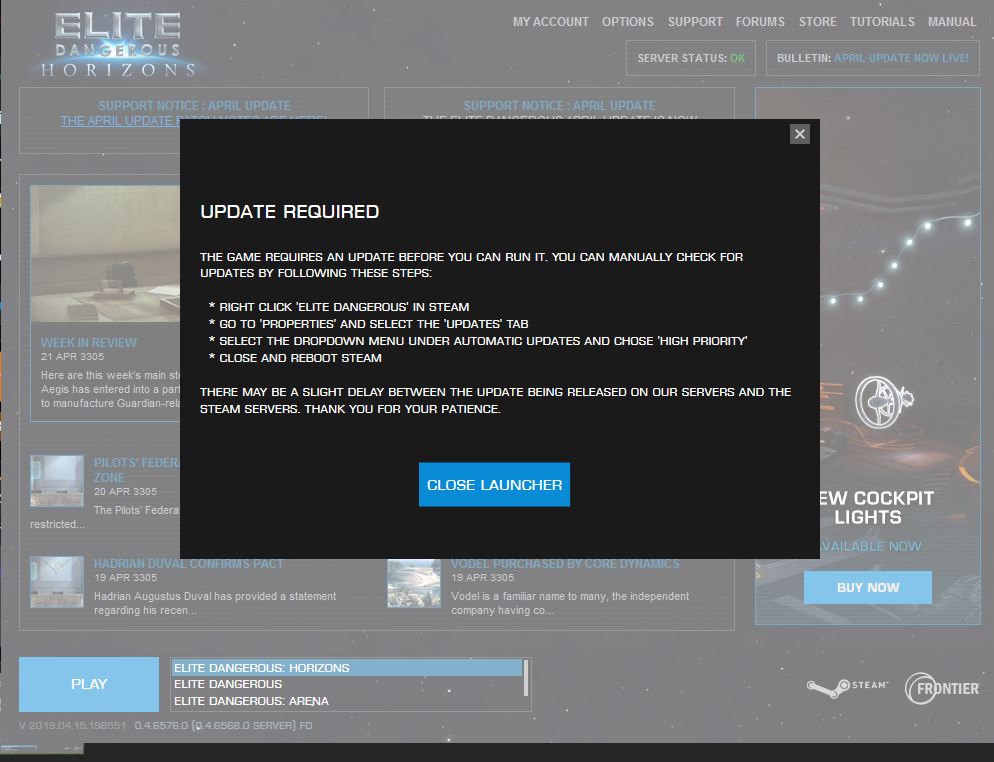The width and height of the screenshot is (994, 762).
Task: Select Elite Dangerous in game list
Action: tap(347, 684)
